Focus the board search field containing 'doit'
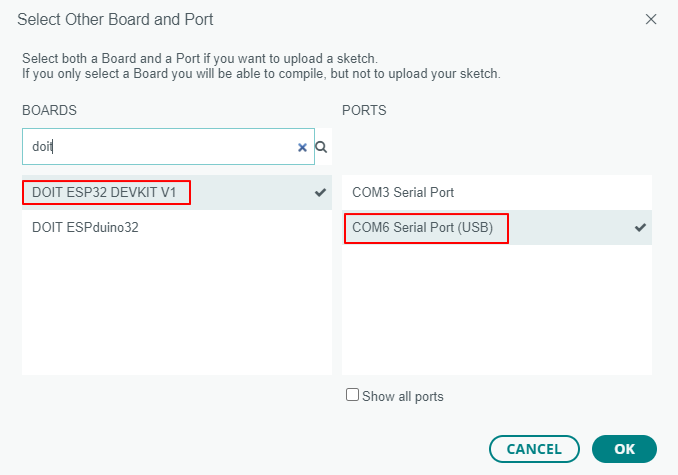 coord(168,147)
